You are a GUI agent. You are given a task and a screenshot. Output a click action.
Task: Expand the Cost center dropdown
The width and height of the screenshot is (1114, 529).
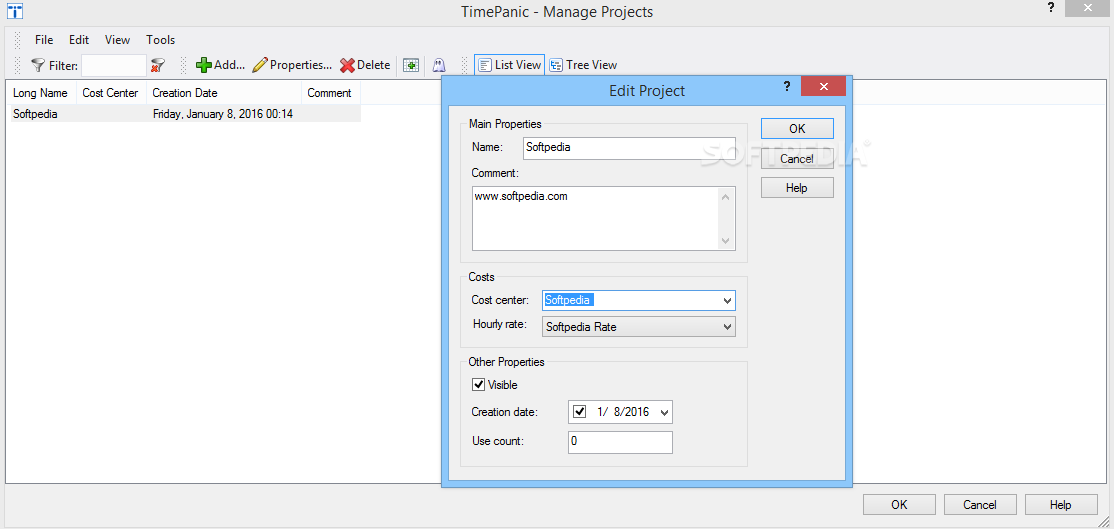pos(727,301)
